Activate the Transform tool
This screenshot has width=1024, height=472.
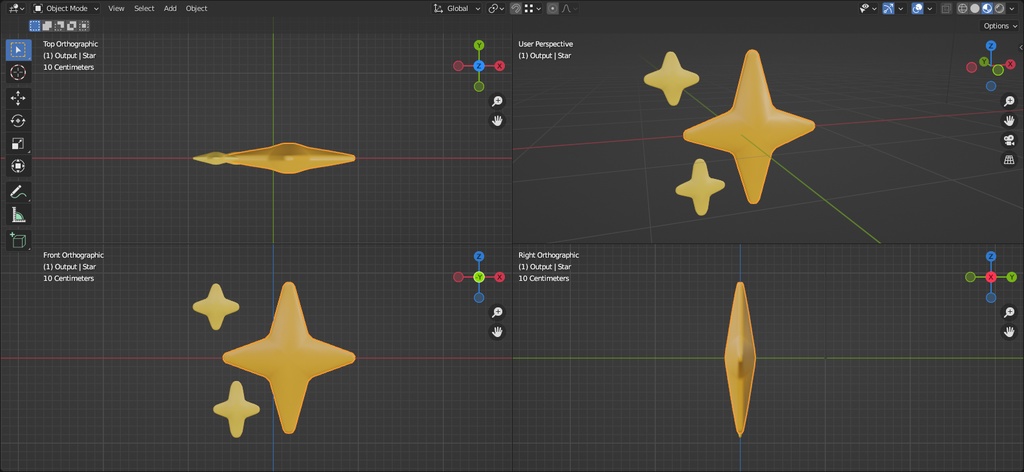point(18,166)
